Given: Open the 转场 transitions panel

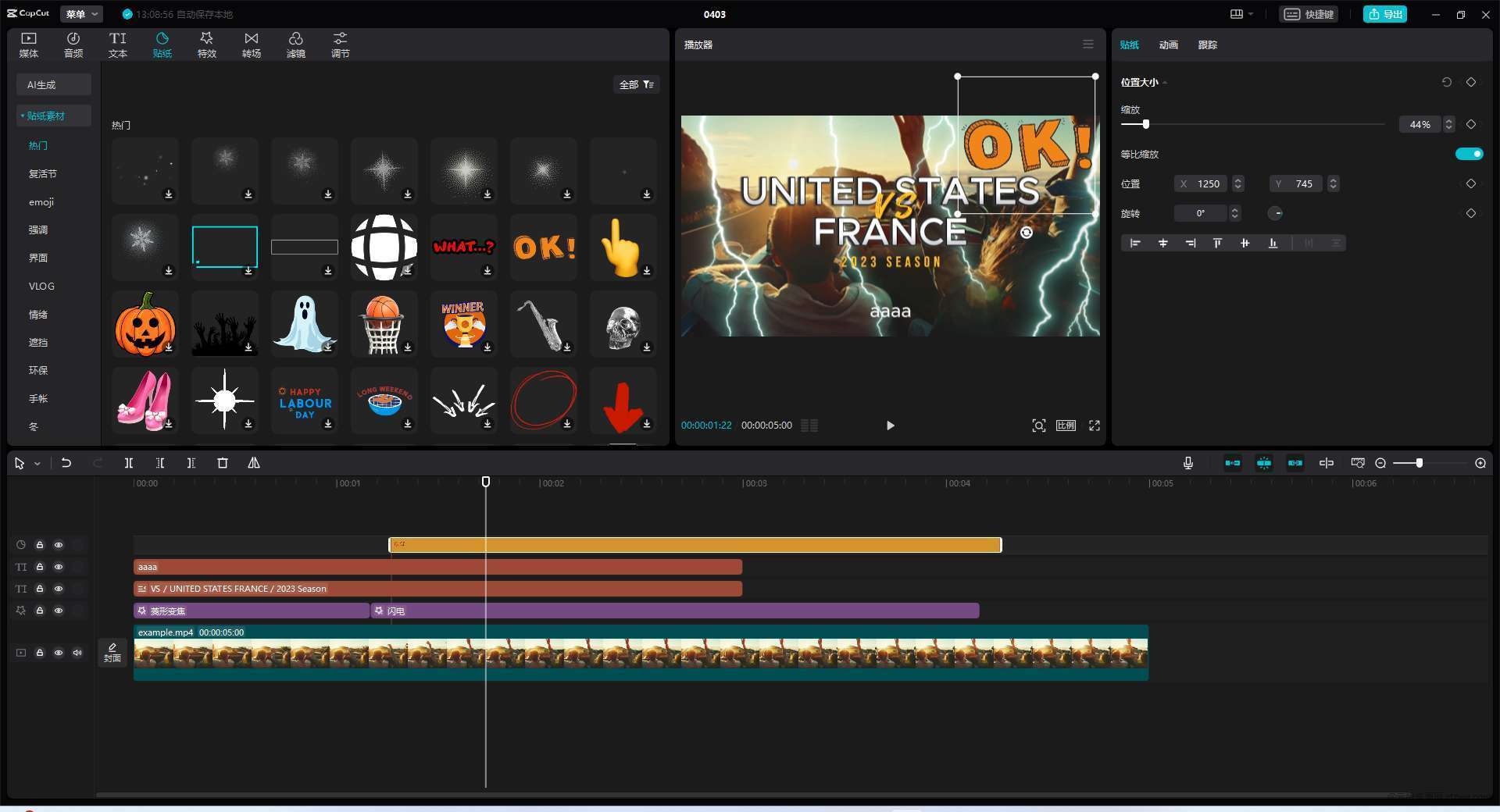Looking at the screenshot, I should tap(252, 45).
